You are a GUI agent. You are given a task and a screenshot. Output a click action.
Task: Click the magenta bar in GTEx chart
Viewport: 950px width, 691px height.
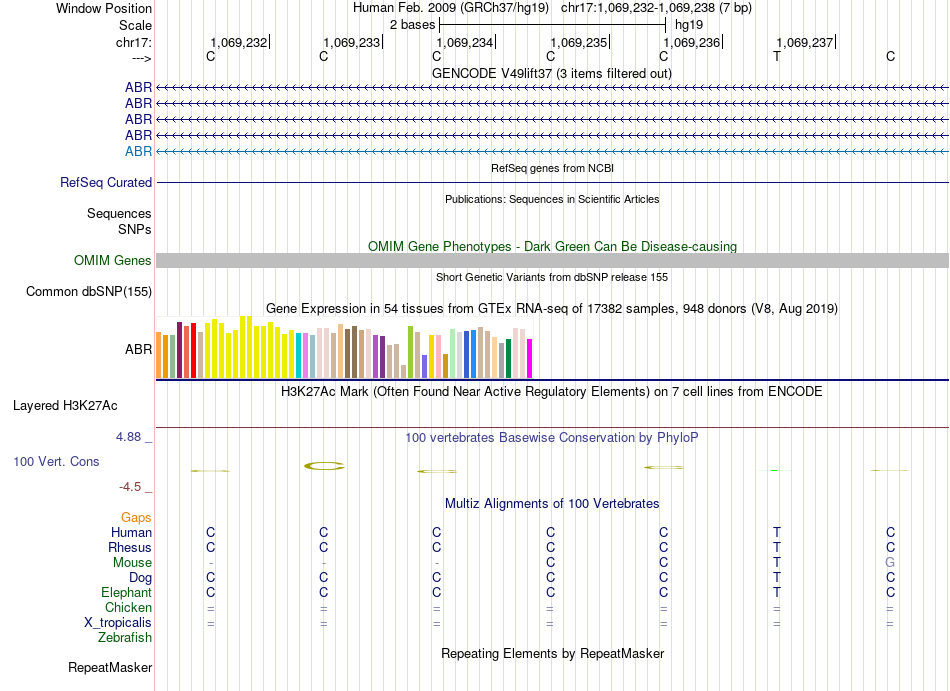click(x=530, y=359)
